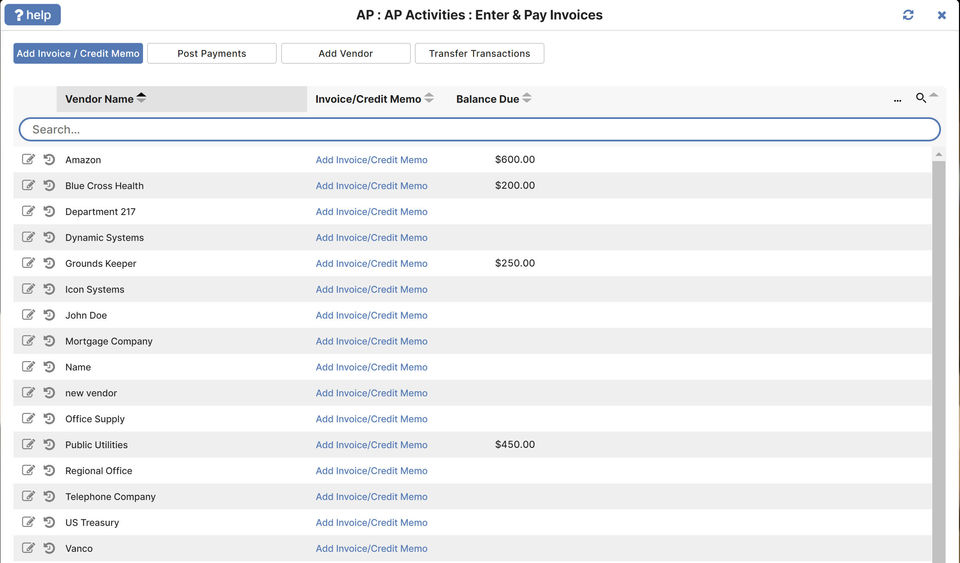
Task: Click the edit icon for Vanco
Action: tap(28, 549)
